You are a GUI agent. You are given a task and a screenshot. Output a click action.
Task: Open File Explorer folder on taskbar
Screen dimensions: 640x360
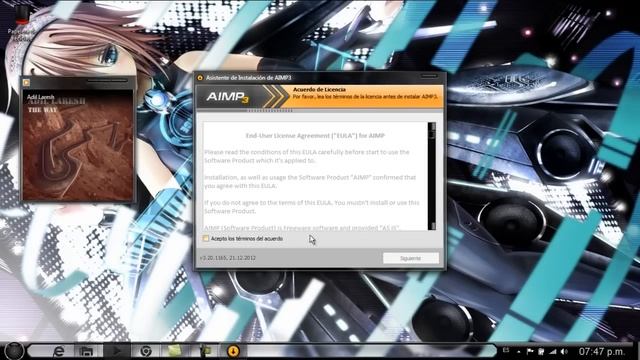pyautogui.click(x=87, y=351)
